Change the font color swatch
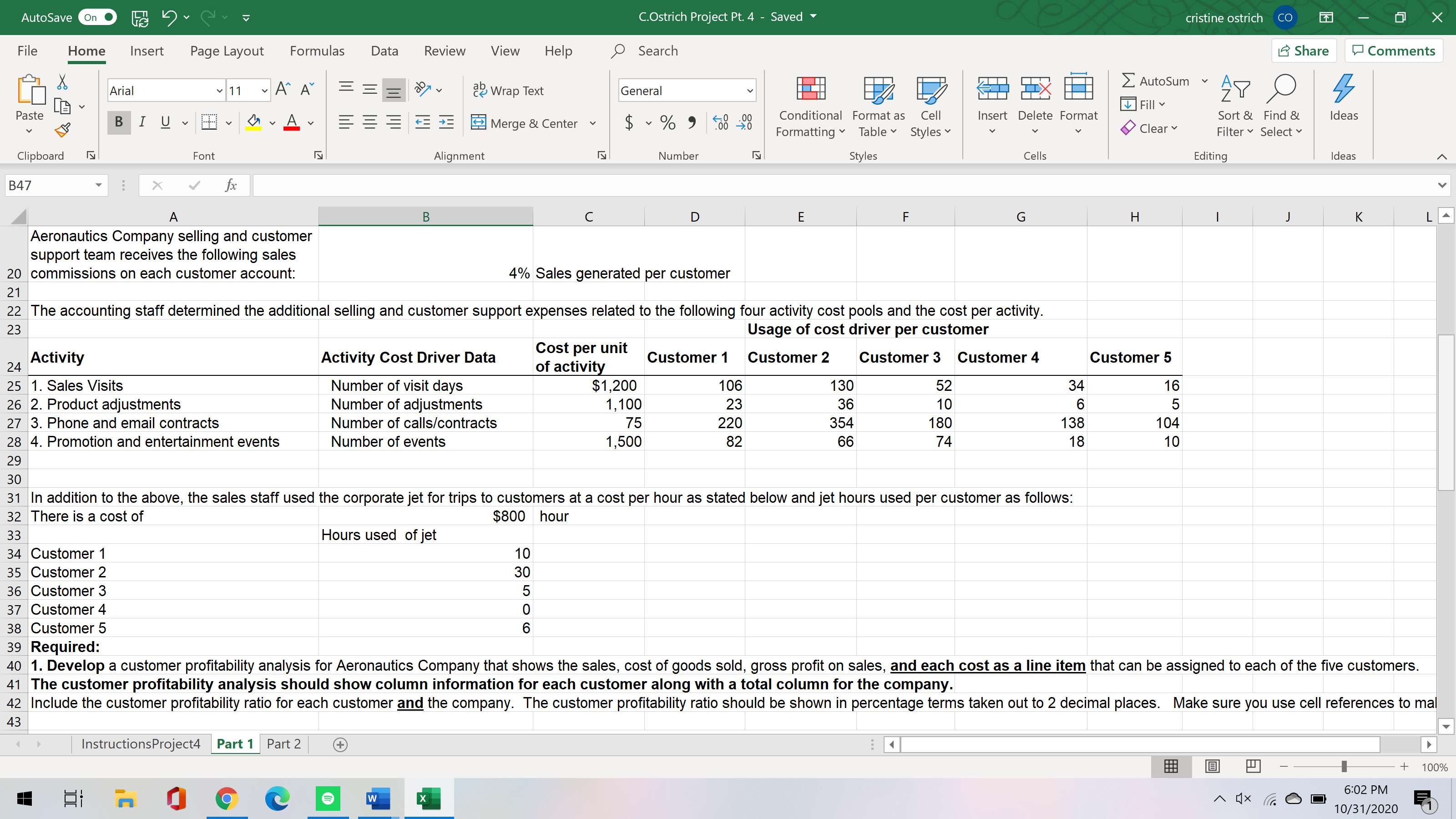 292,123
